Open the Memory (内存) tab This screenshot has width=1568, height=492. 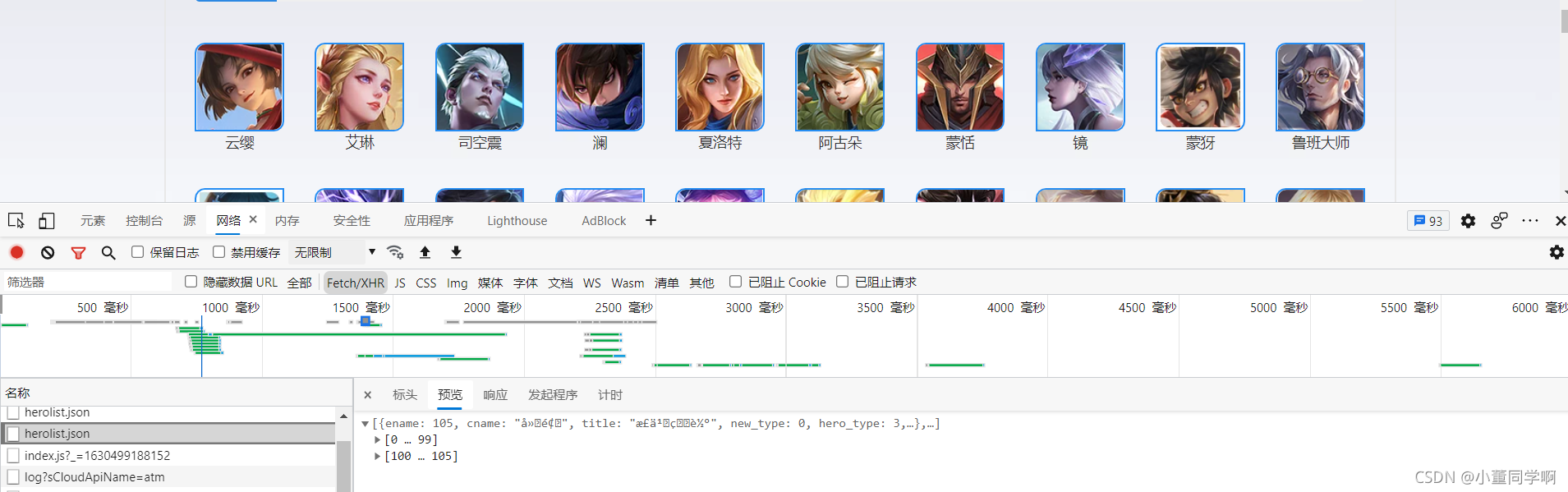pyautogui.click(x=287, y=221)
